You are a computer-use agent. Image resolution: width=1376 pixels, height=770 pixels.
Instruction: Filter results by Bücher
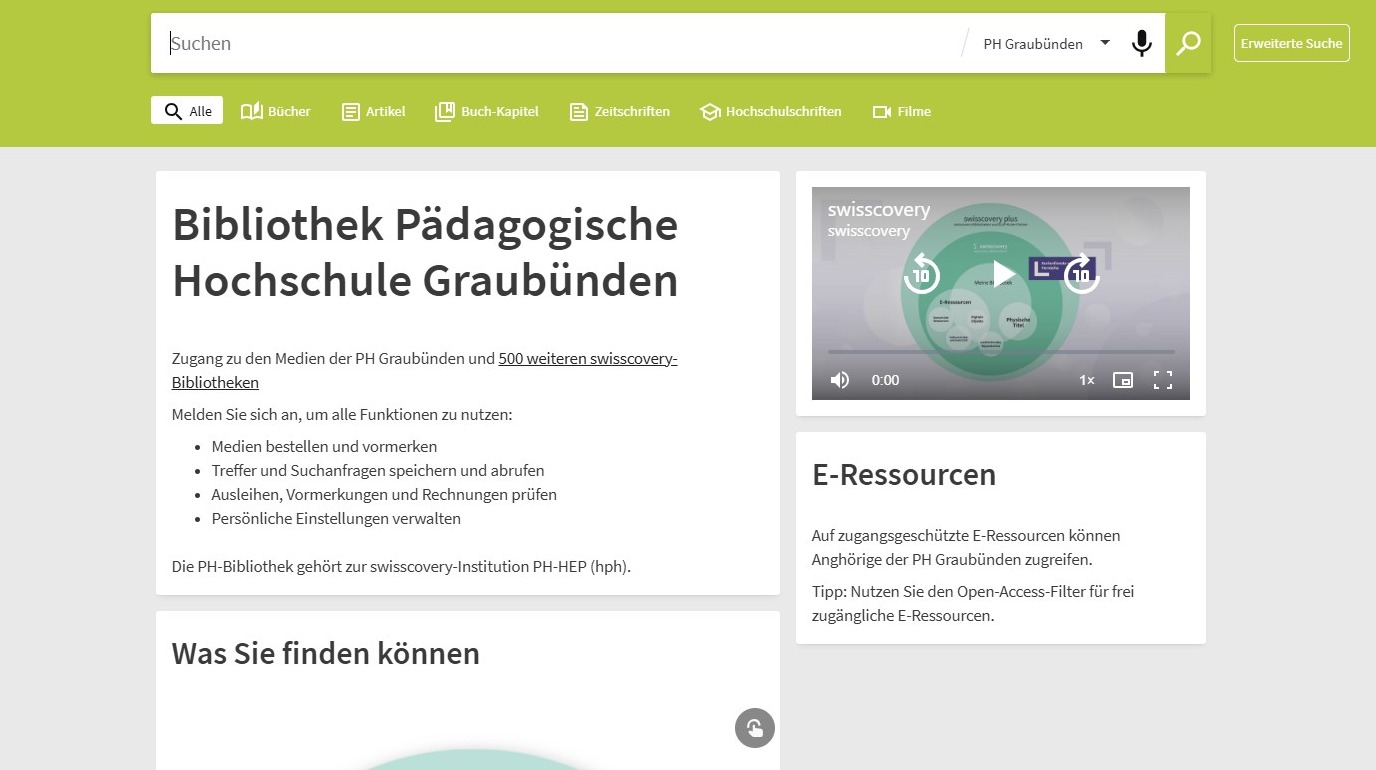[276, 111]
